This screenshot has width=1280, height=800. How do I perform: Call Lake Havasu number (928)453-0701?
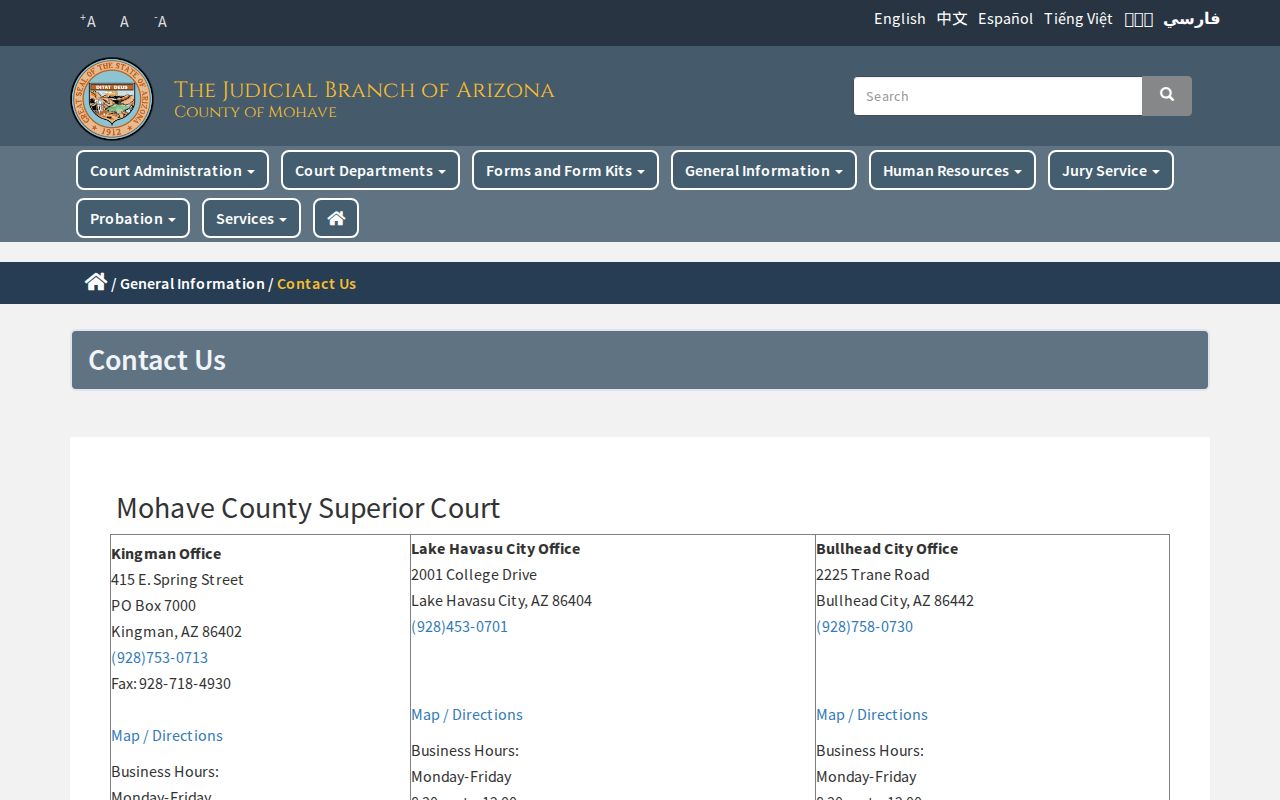pos(459,626)
